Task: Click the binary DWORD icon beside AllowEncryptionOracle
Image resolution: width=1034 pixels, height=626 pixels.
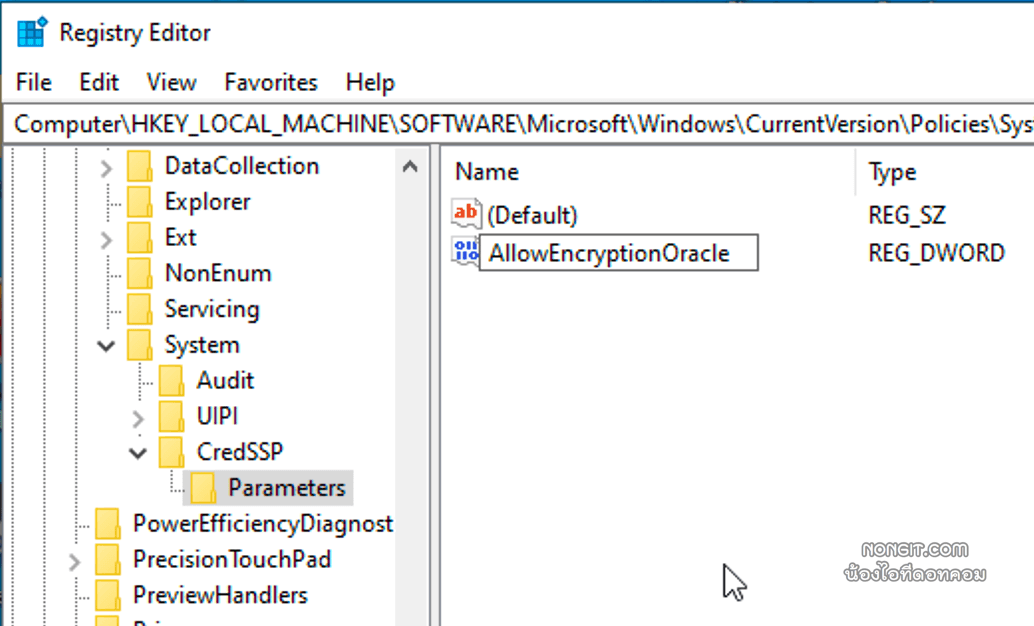Action: pos(464,252)
